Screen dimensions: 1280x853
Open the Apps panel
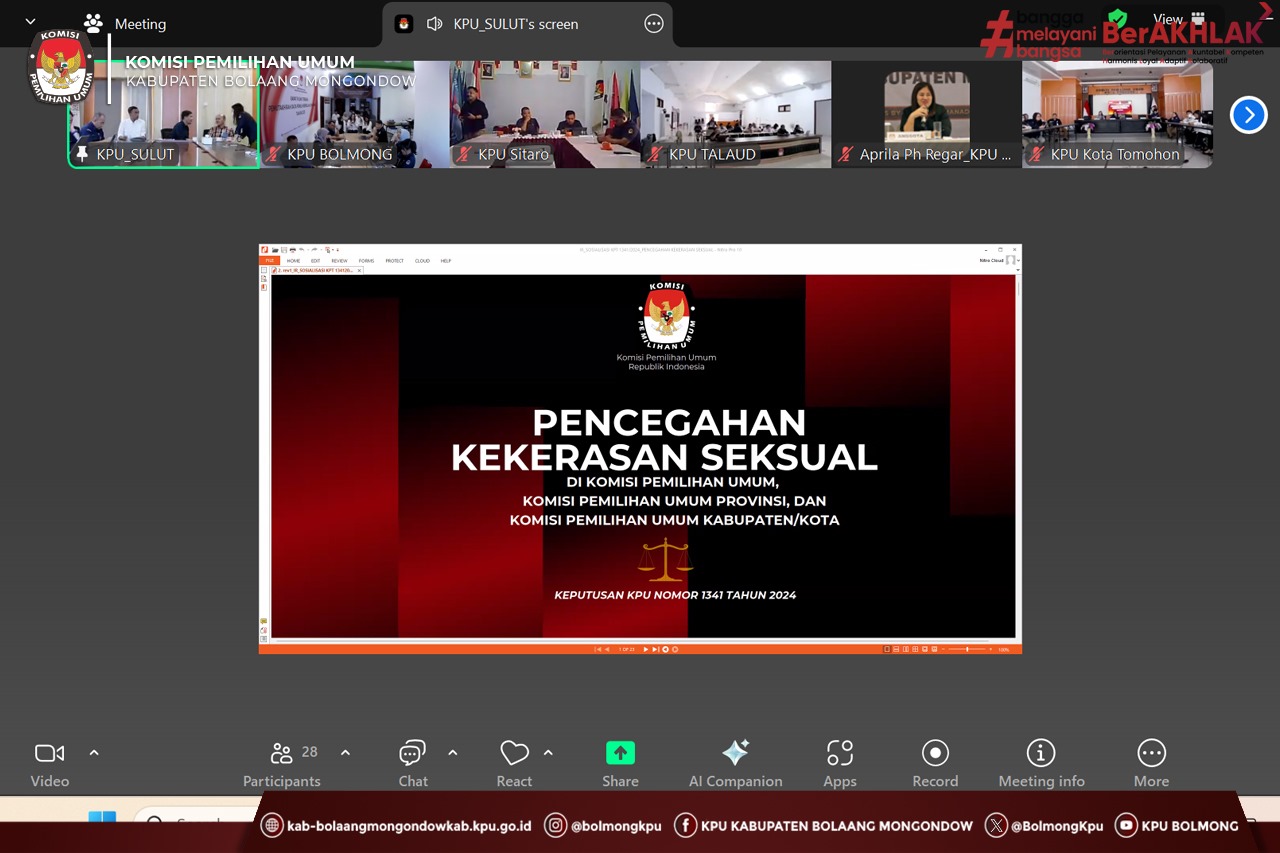point(839,764)
